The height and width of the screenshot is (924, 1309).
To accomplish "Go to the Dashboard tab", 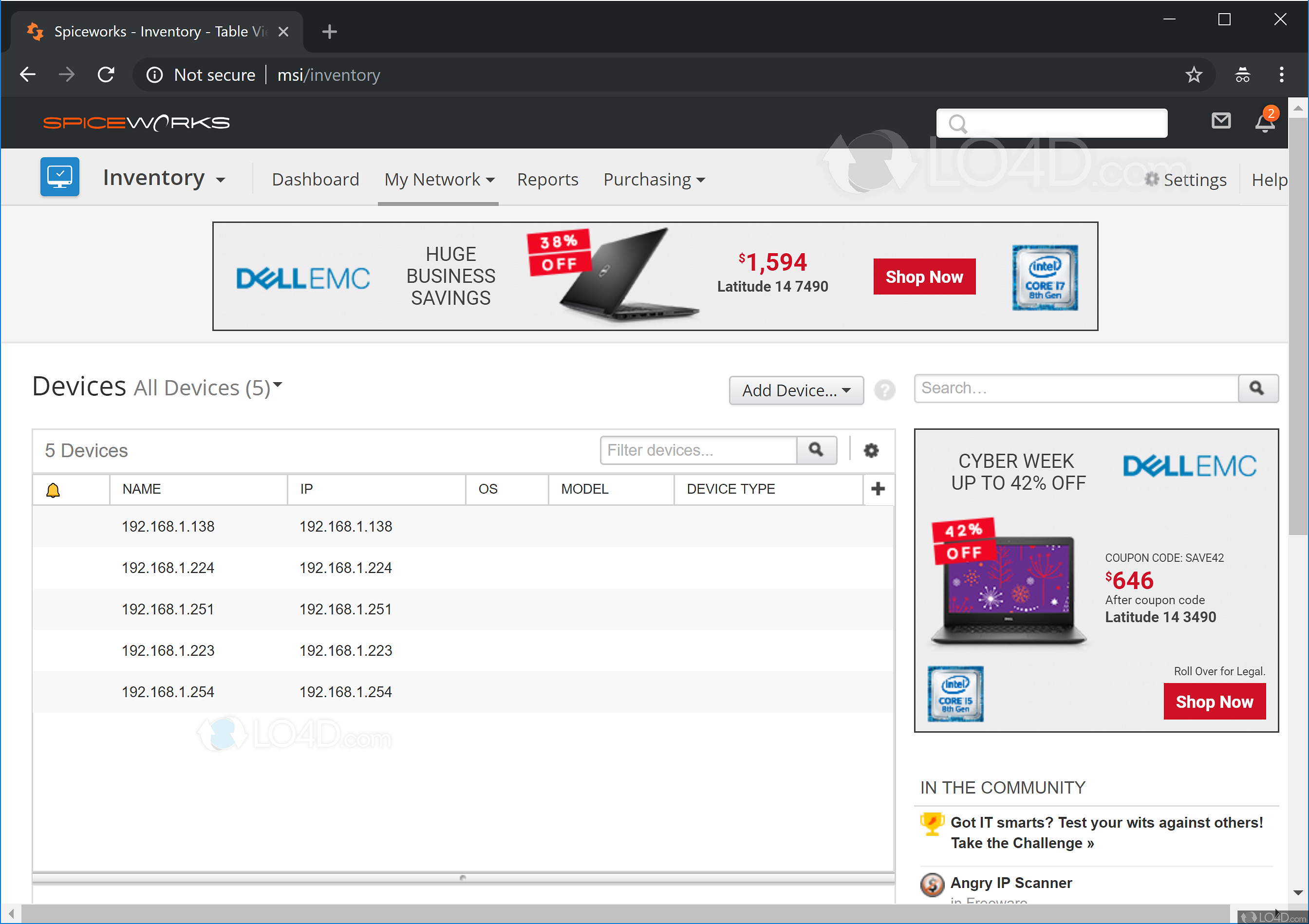I will (315, 180).
